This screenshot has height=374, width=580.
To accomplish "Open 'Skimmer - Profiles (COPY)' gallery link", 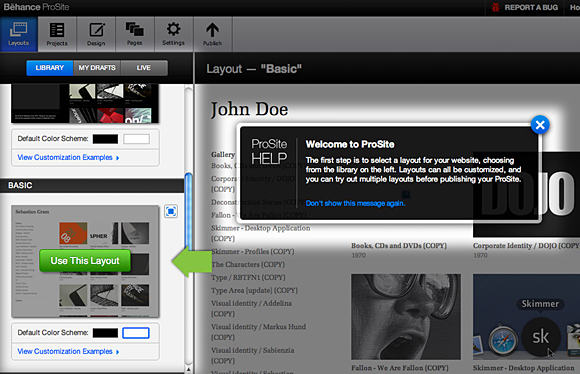I will click(253, 252).
